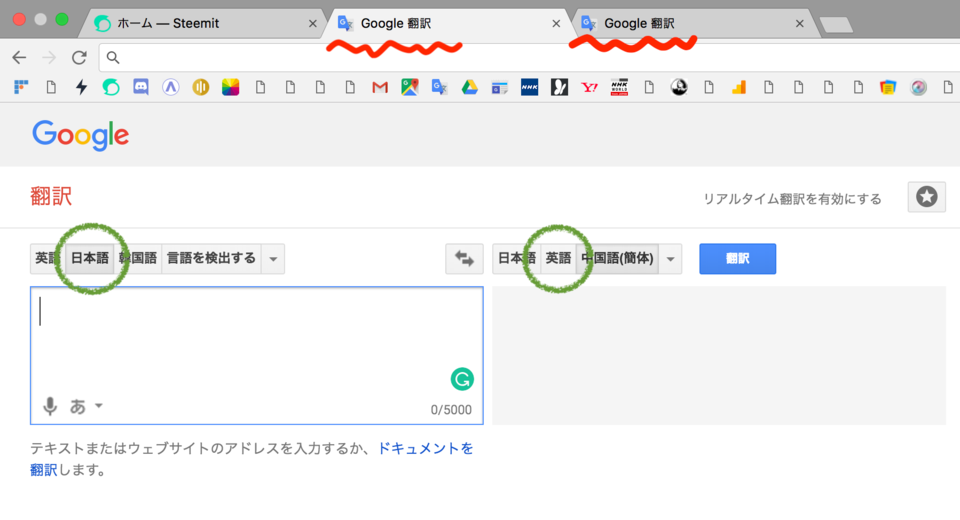Open the Google News bookmark icon

(x=500, y=88)
